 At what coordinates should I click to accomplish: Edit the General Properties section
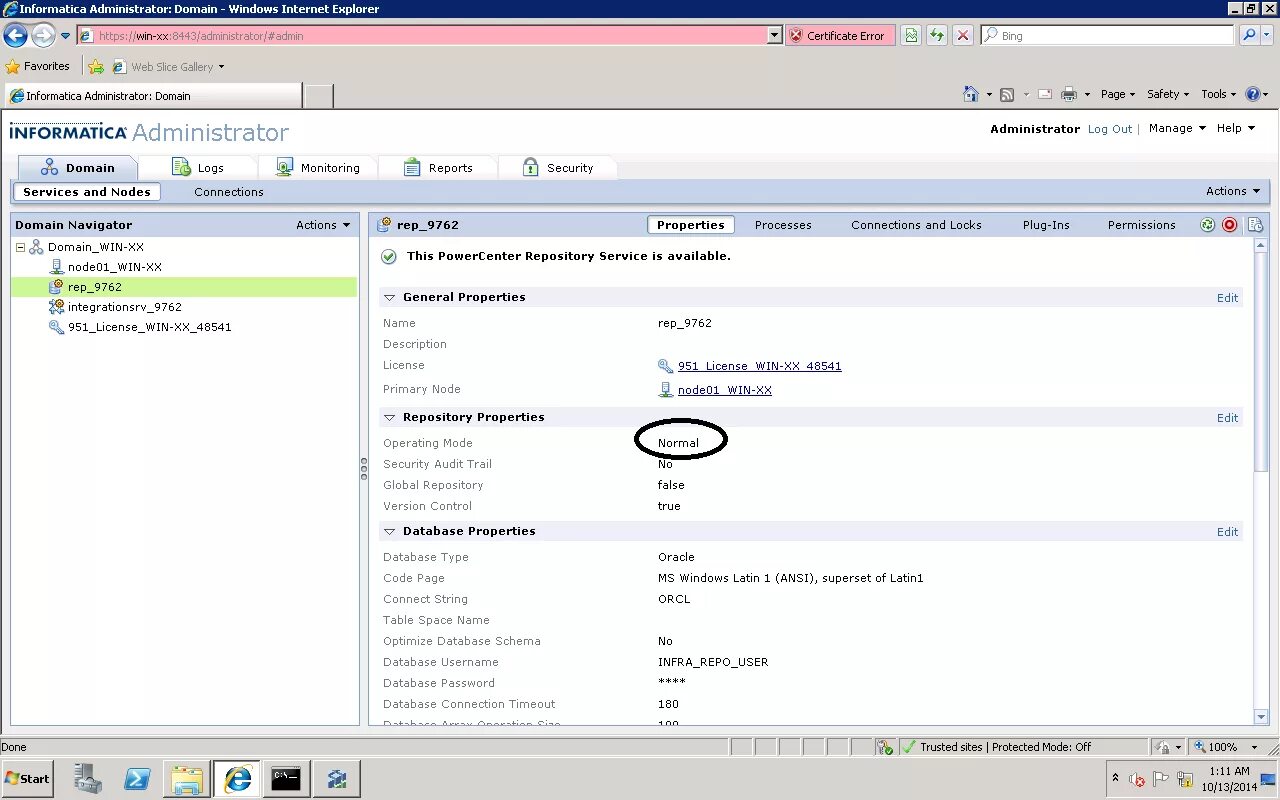(1227, 298)
